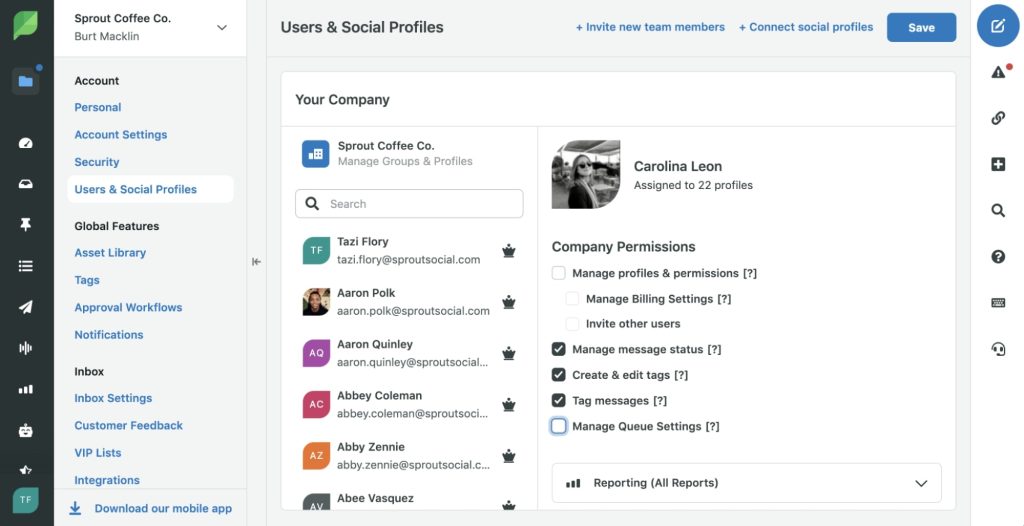The image size is (1024, 526).
Task: Open Approval Workflows settings page
Action: 128,308
